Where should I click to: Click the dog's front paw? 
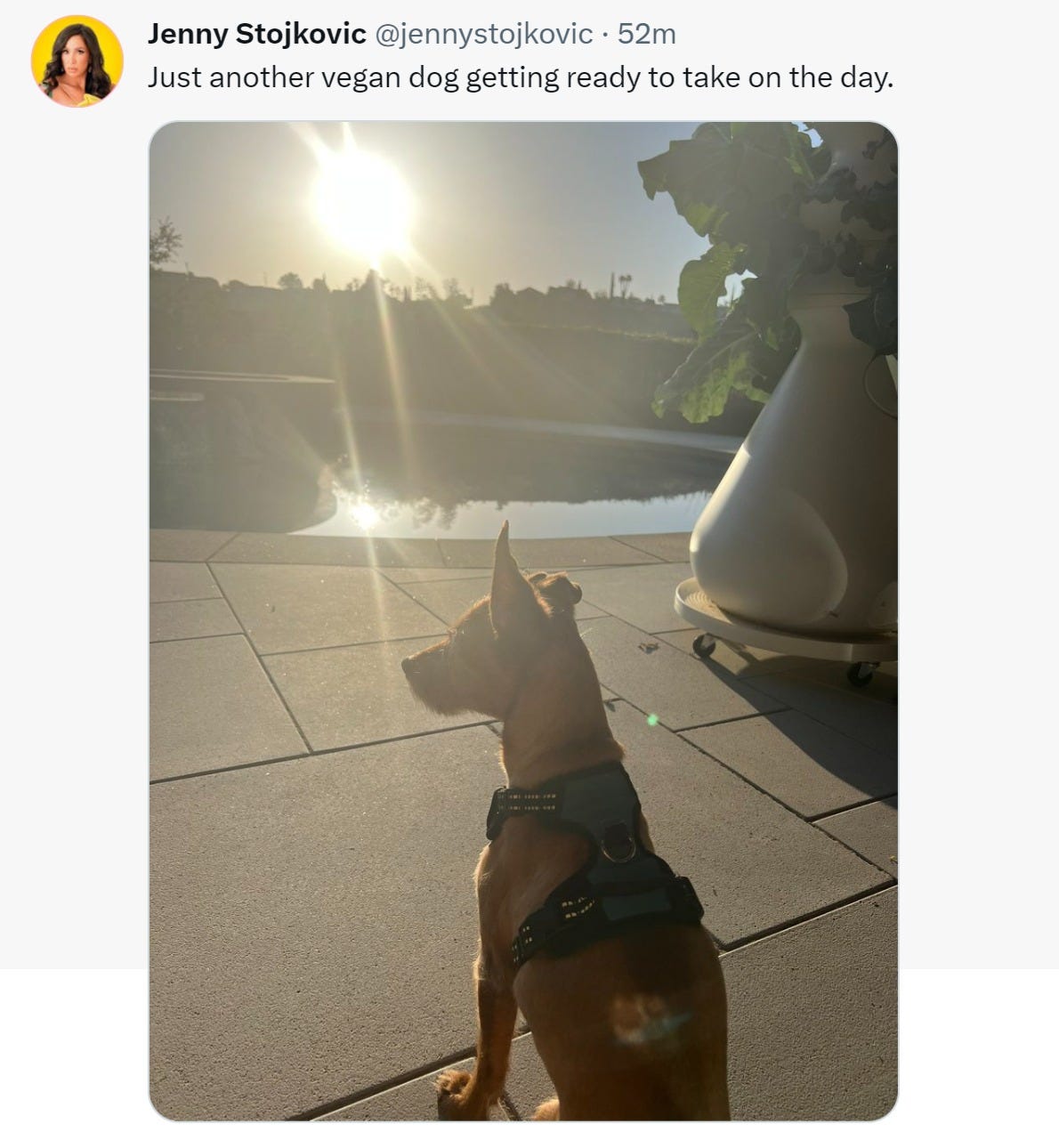click(455, 1093)
